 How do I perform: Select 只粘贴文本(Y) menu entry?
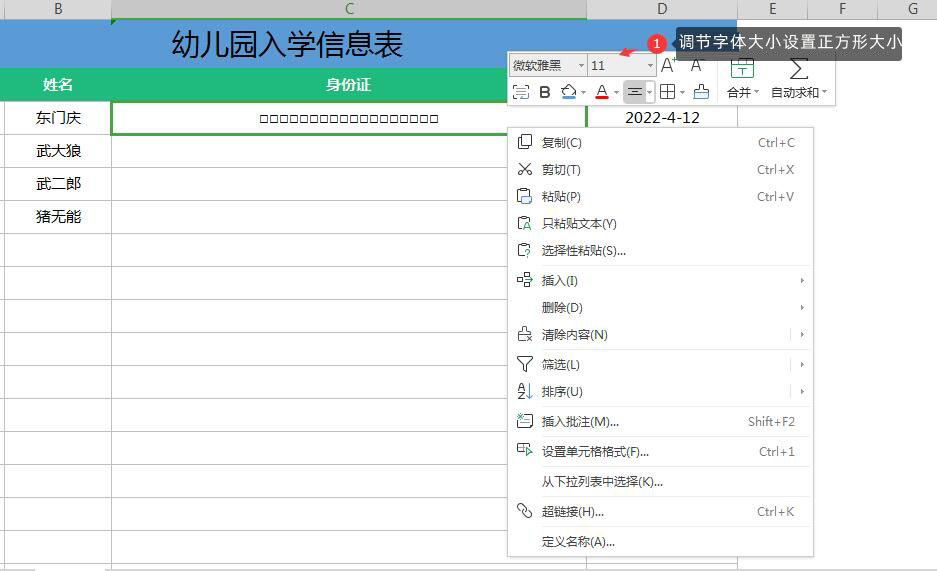(660, 223)
